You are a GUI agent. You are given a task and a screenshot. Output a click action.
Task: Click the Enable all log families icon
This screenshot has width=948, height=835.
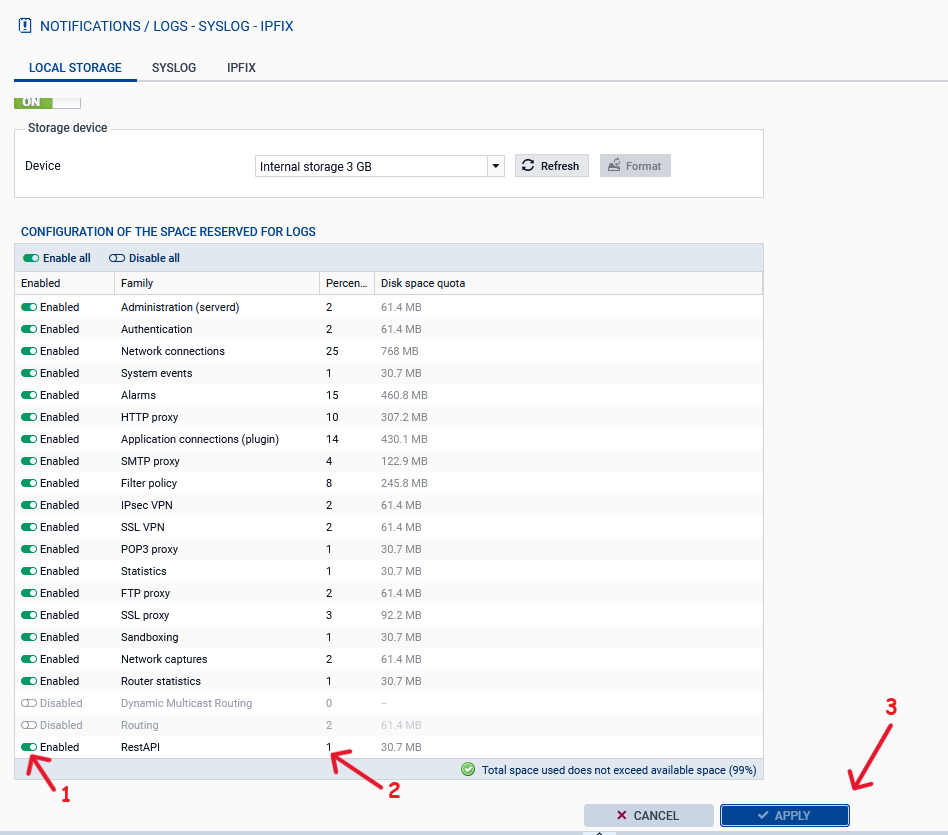(31, 258)
